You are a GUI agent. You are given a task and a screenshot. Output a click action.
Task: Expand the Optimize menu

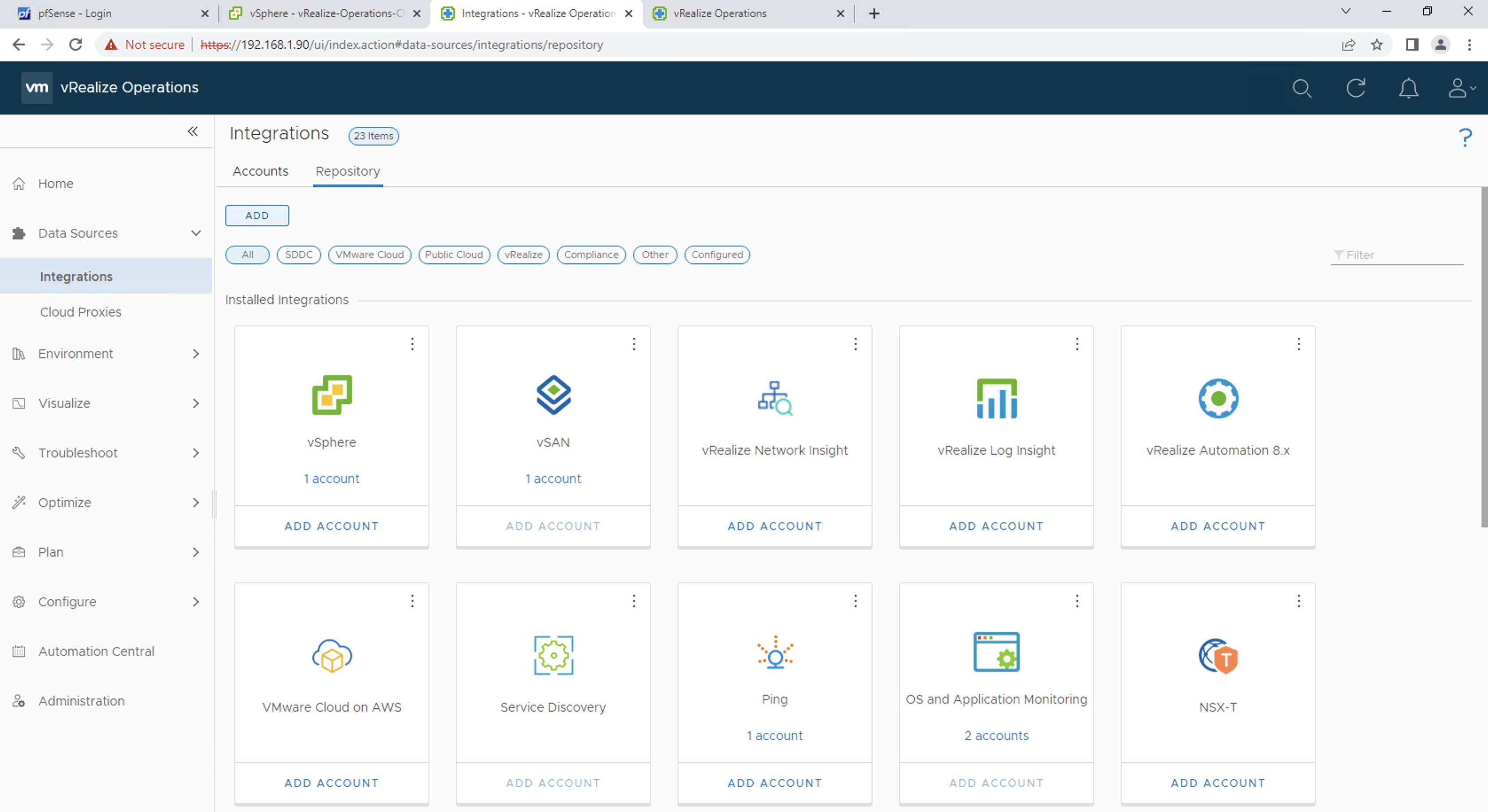point(196,503)
